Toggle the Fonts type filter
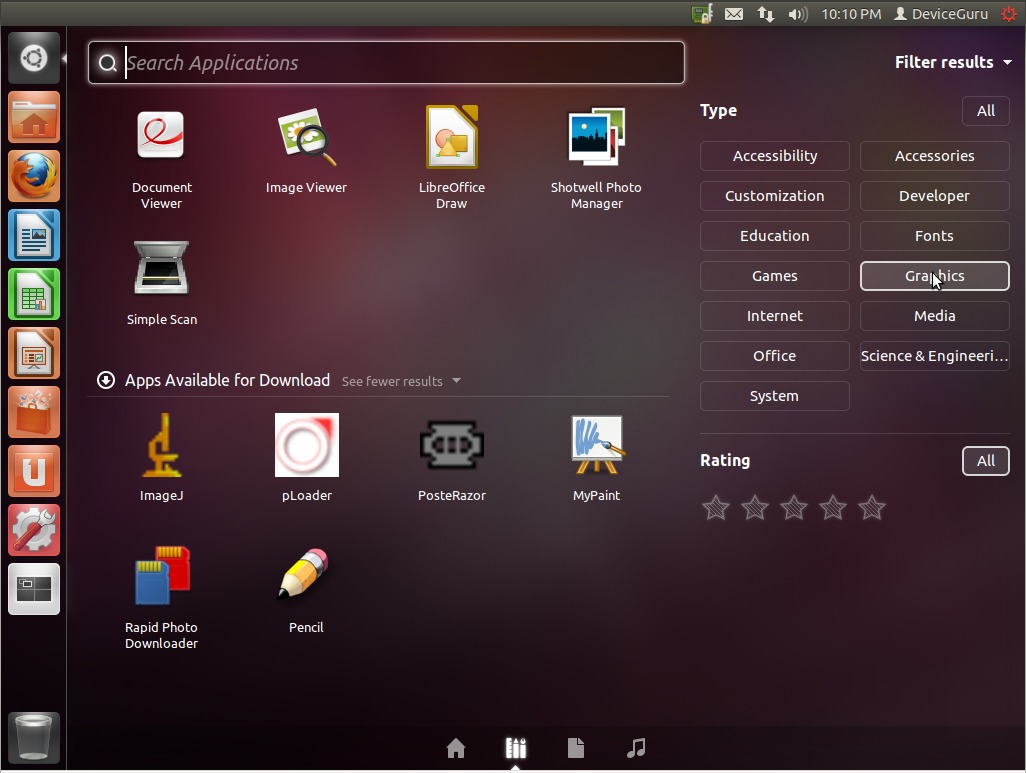Screen dimensions: 1026x773 (934, 236)
